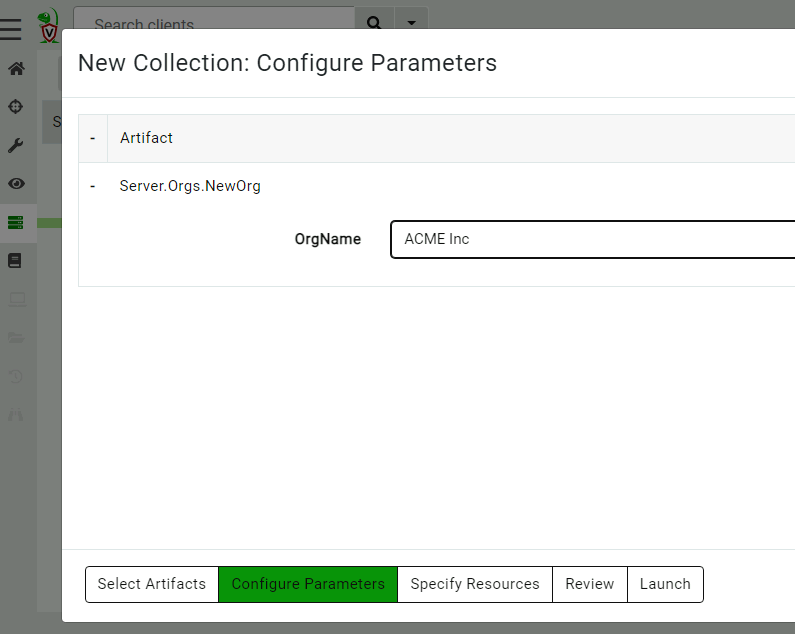Go to Select Artifacts step
The width and height of the screenshot is (795, 634).
(x=152, y=584)
